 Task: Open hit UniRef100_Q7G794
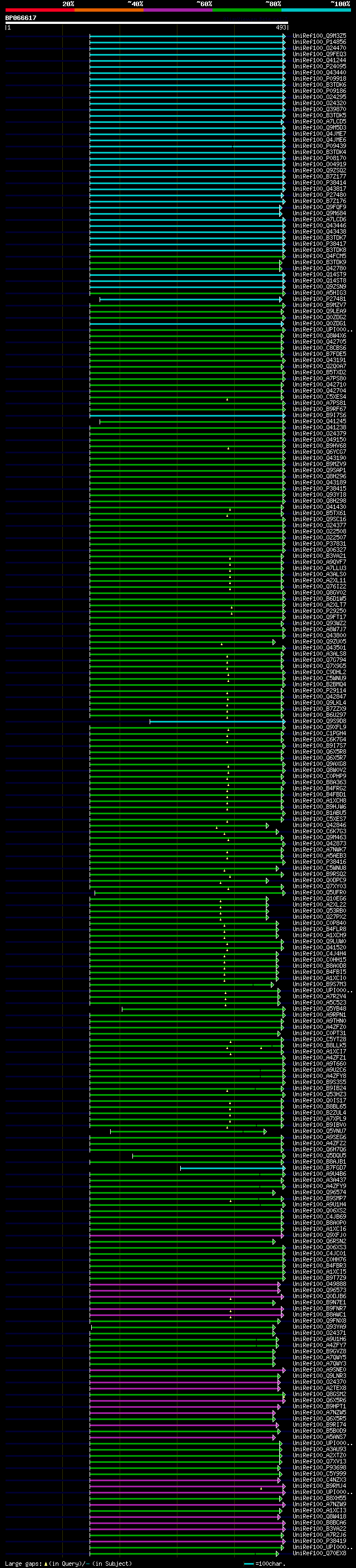(319, 660)
